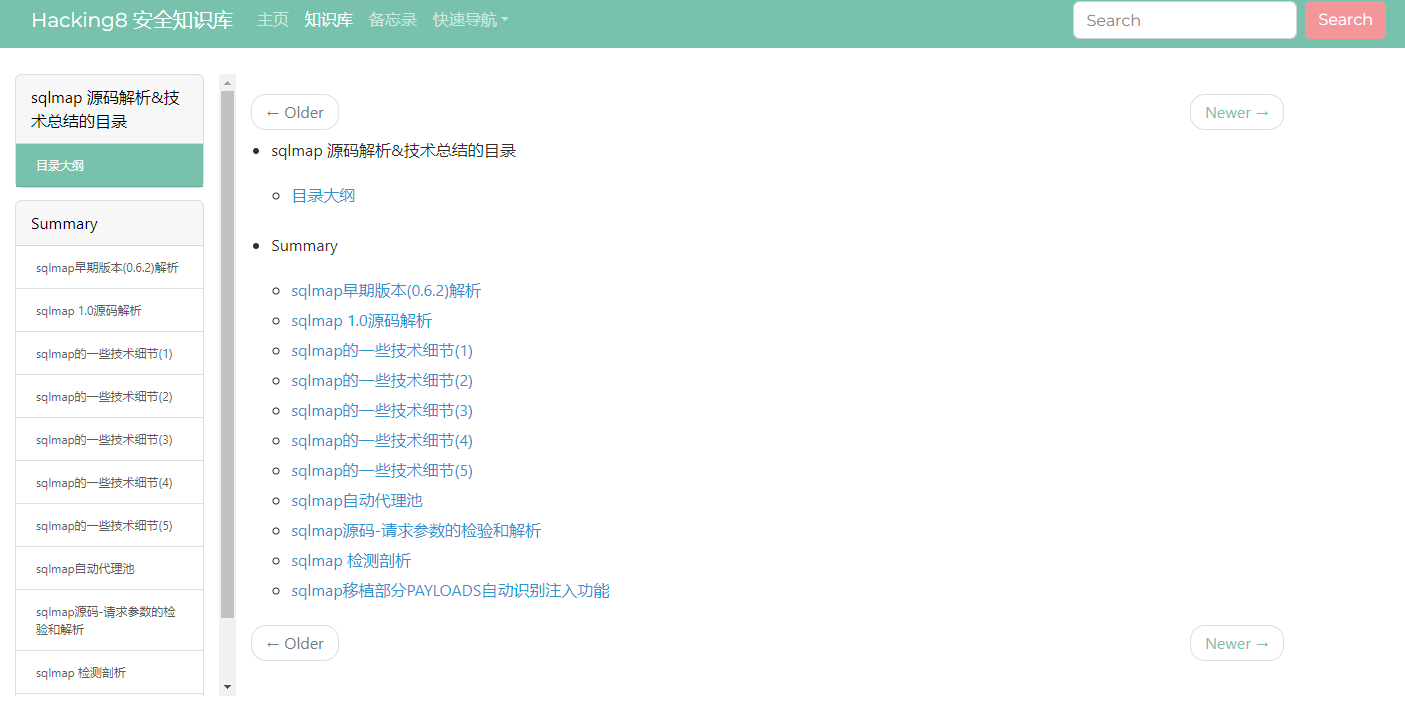Click the sidebar scrollbar up arrow
The width and height of the screenshot is (1405, 710).
click(227, 82)
